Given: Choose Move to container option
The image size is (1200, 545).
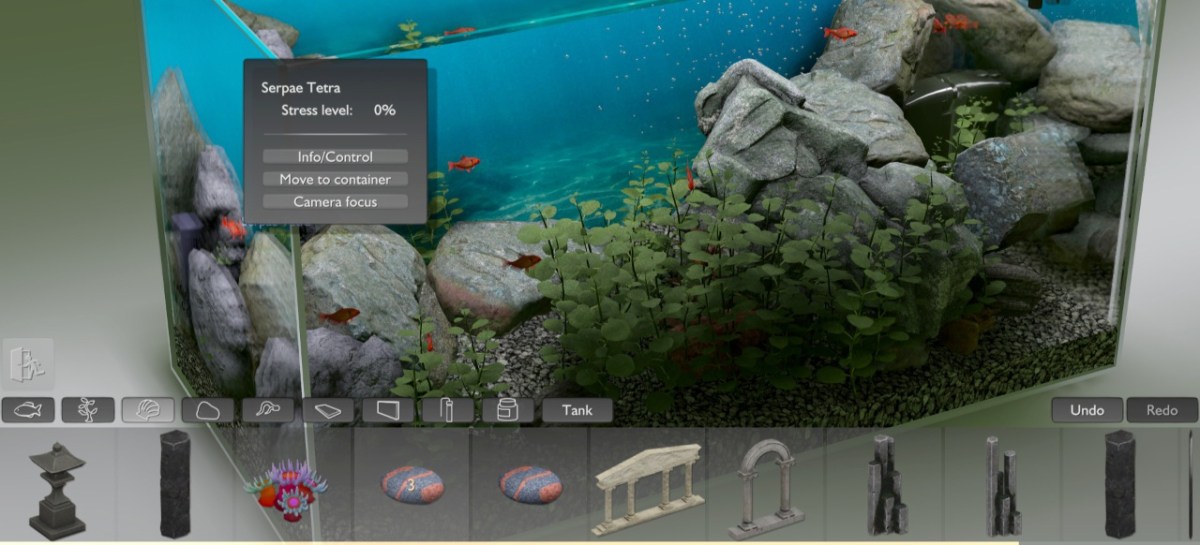Looking at the screenshot, I should 335,179.
